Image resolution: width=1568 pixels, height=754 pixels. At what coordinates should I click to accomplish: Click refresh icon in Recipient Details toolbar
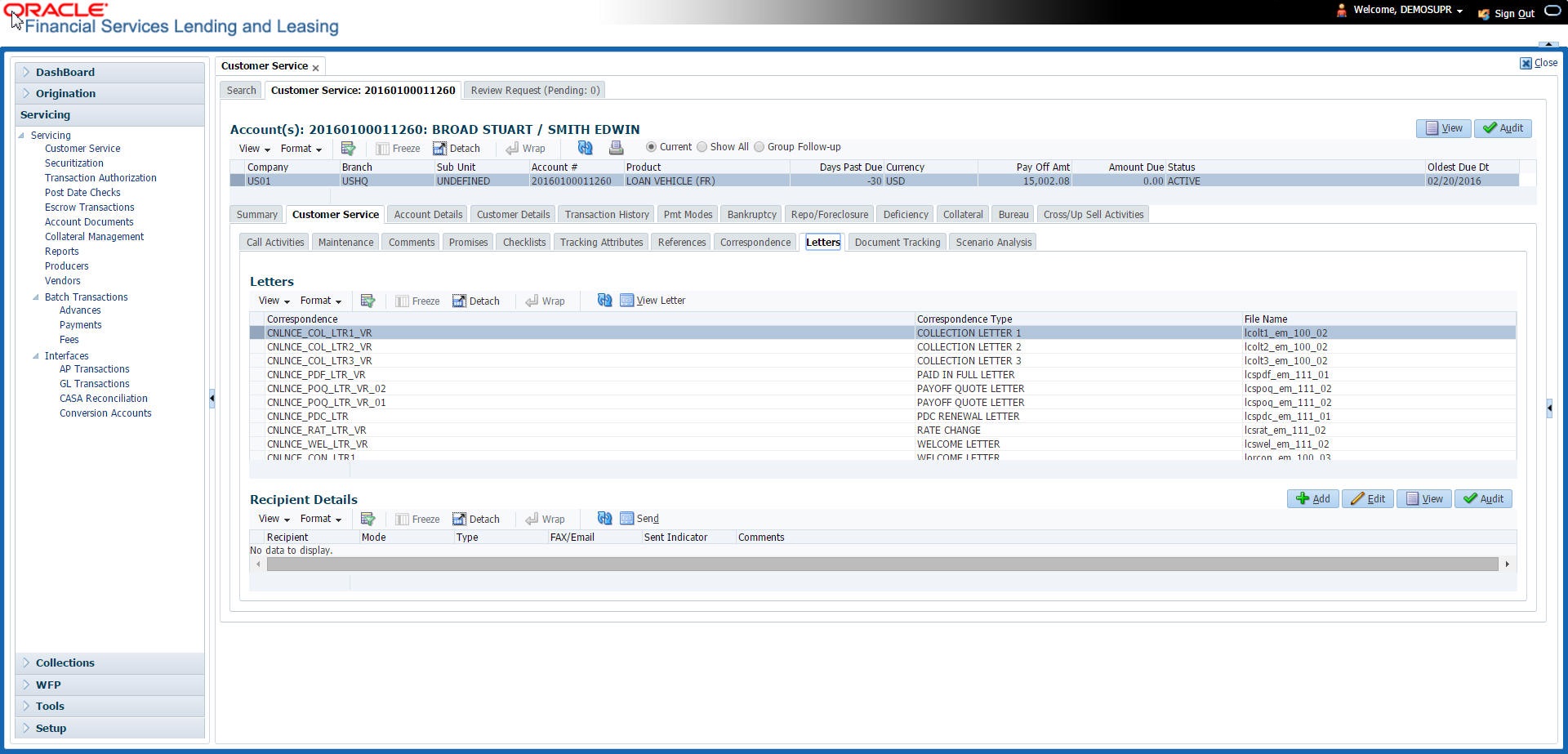(604, 518)
